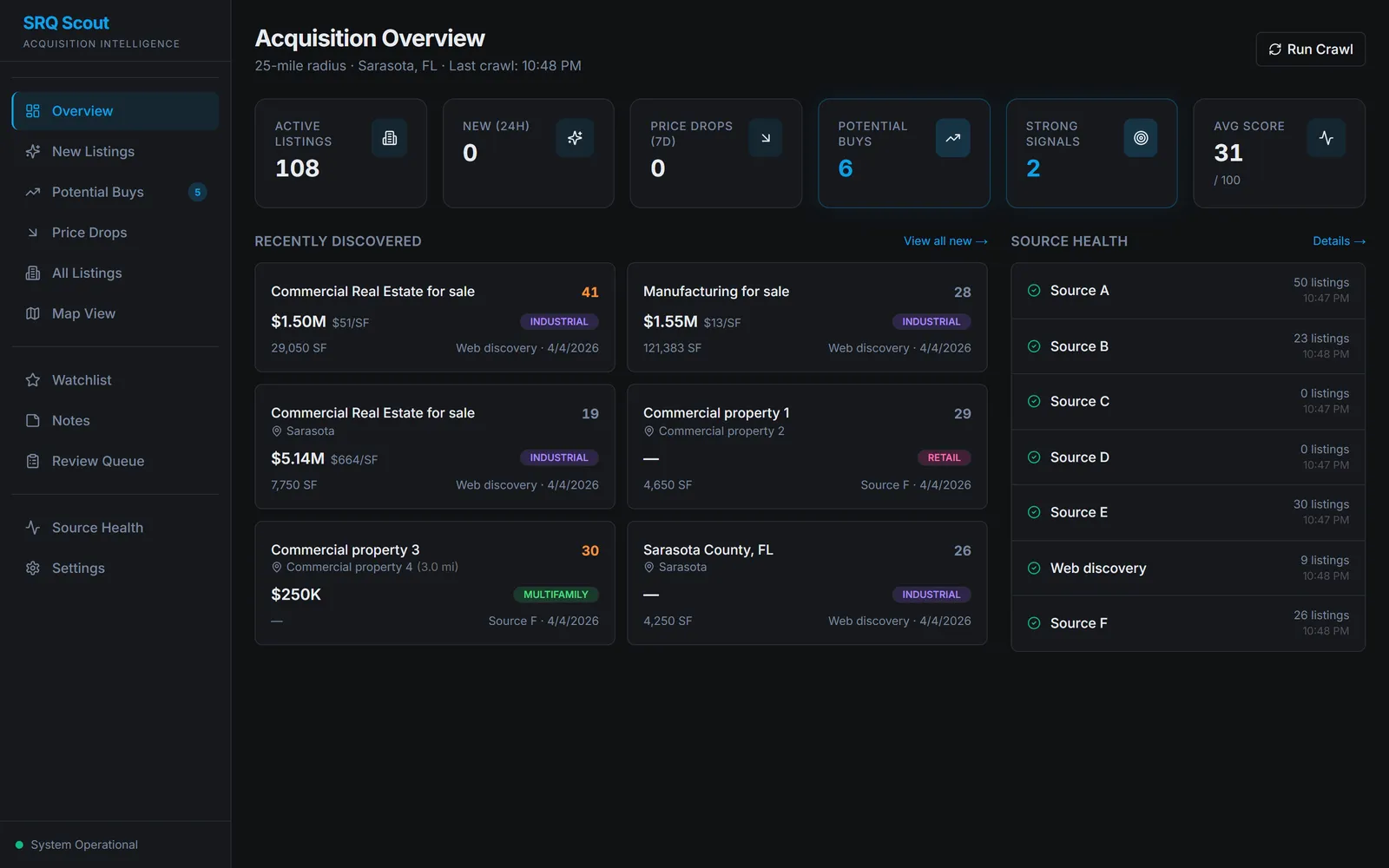Open the Watchlist page
Viewport: 1389px width, 868px height.
(115, 380)
